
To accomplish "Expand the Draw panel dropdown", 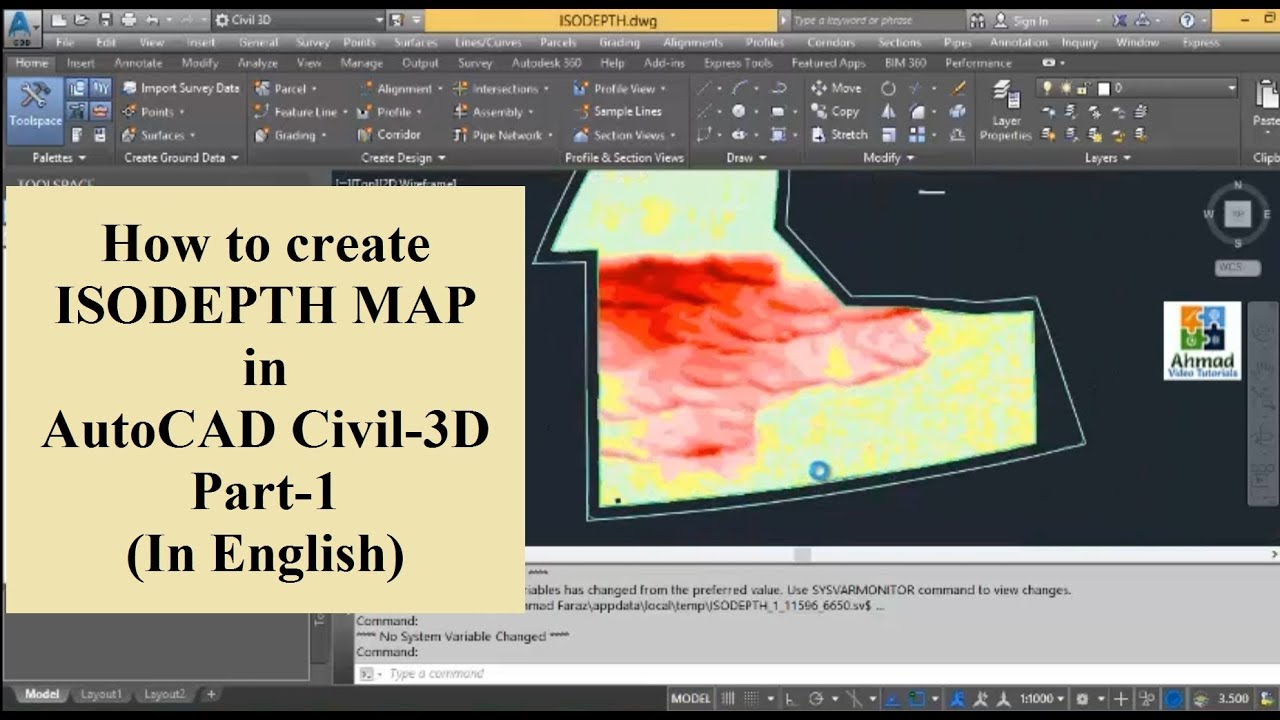I will tap(747, 157).
